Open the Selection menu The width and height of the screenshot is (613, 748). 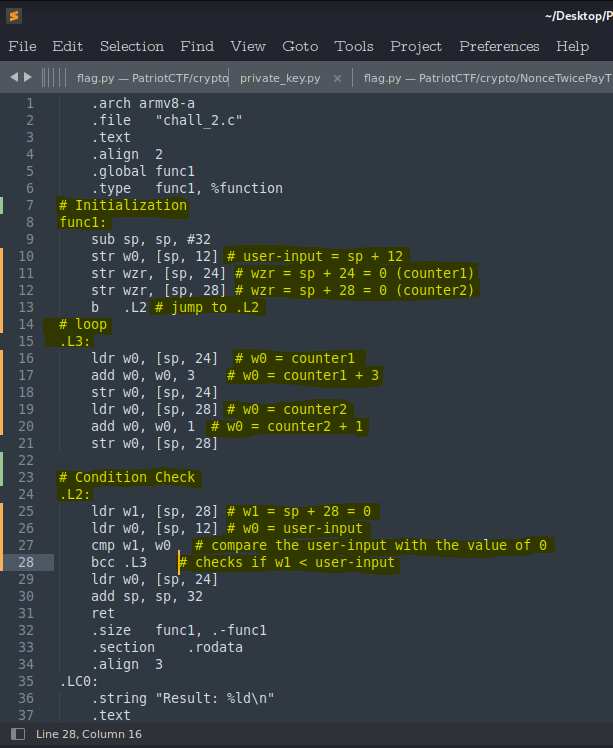131,46
